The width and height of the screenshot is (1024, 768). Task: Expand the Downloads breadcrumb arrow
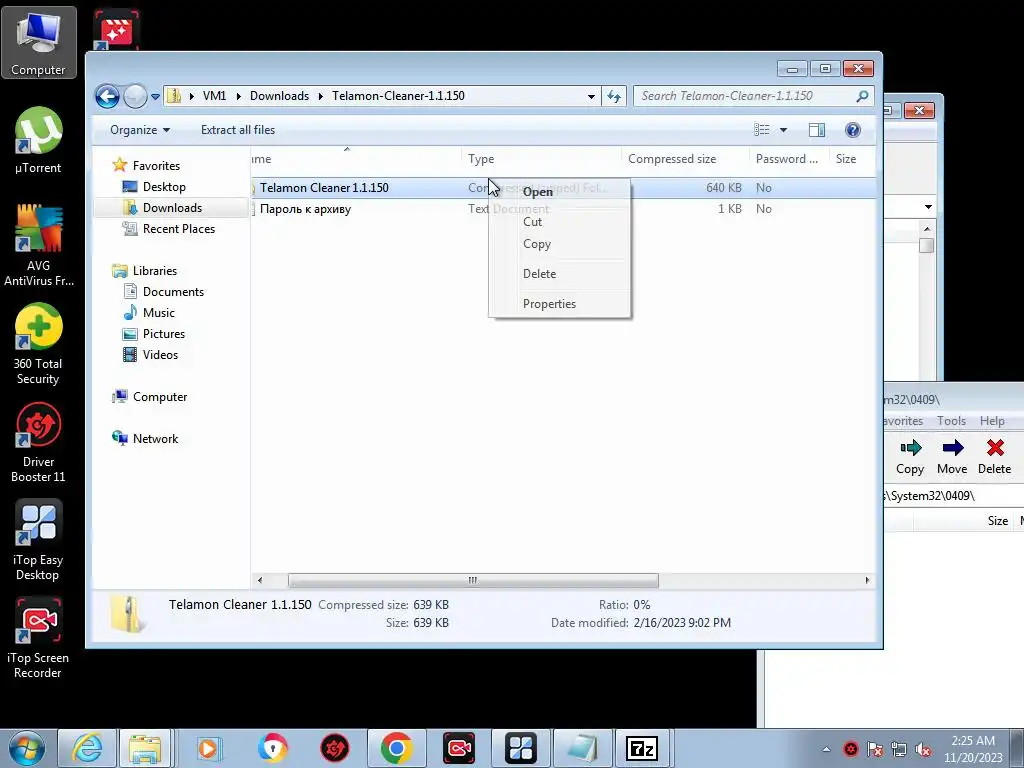[x=321, y=96]
